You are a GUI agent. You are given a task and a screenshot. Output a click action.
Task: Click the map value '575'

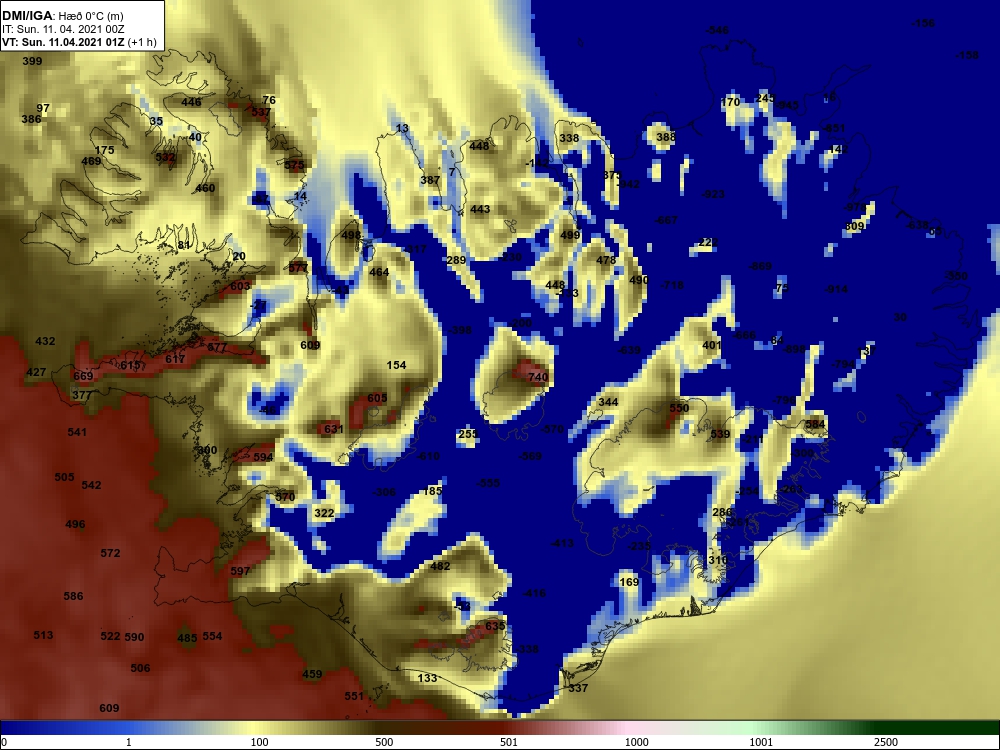click(294, 165)
